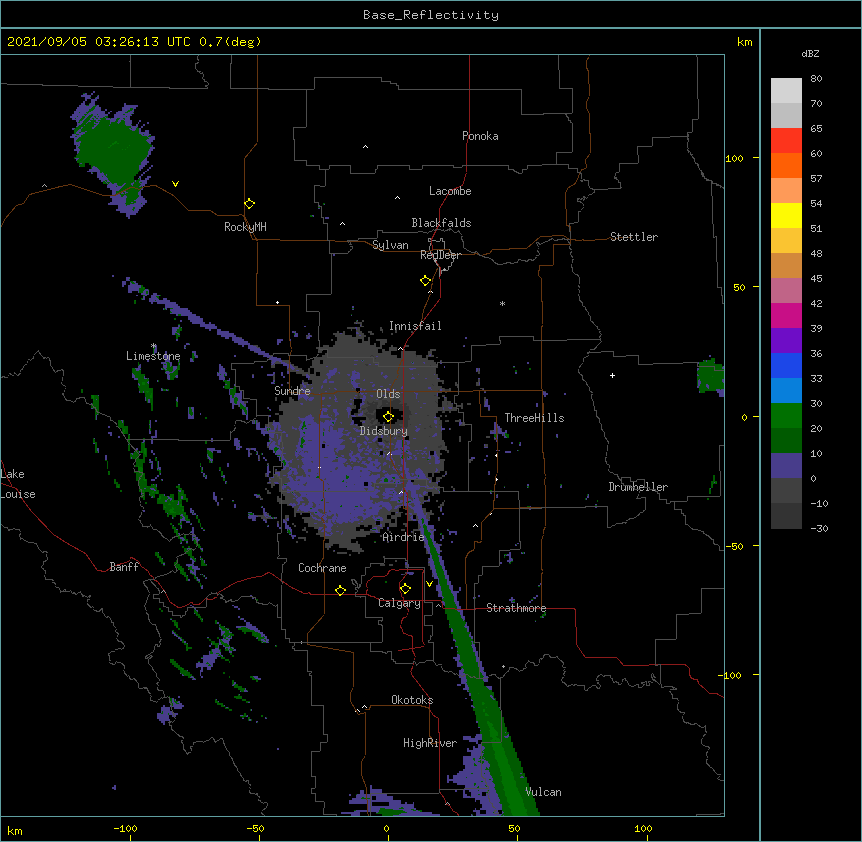Click the Blackfalds city label
Screen dimensions: 862x842
441,223
